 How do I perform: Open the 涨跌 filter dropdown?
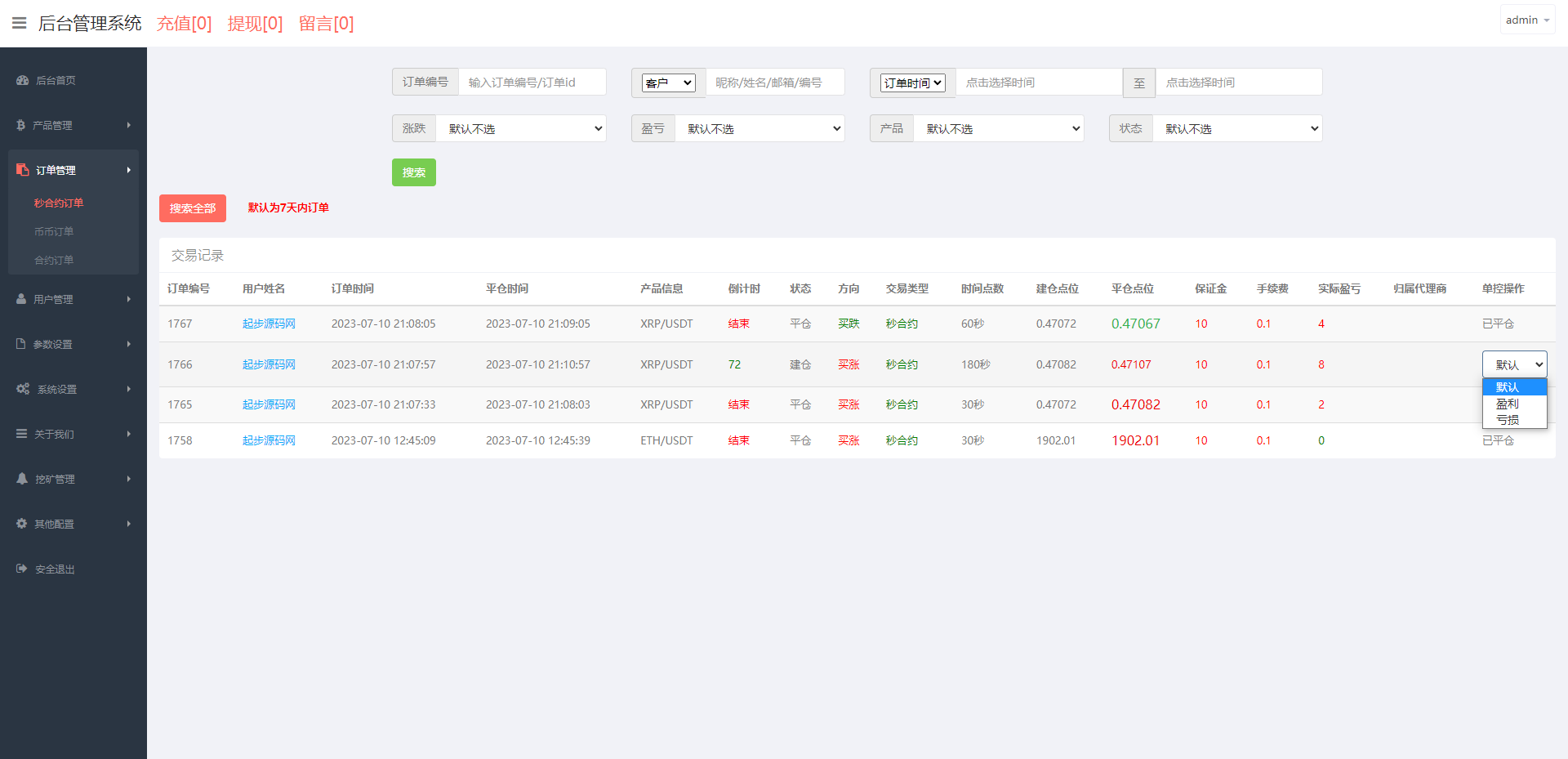coord(521,128)
